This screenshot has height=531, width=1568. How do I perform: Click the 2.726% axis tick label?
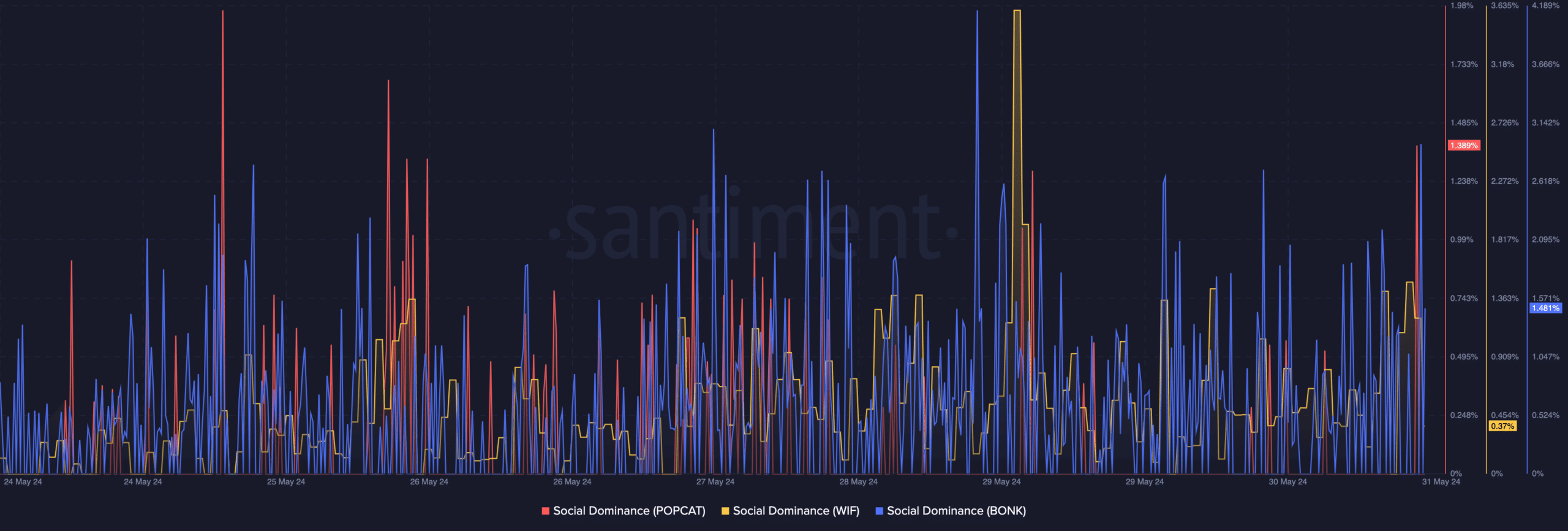pos(1505,123)
